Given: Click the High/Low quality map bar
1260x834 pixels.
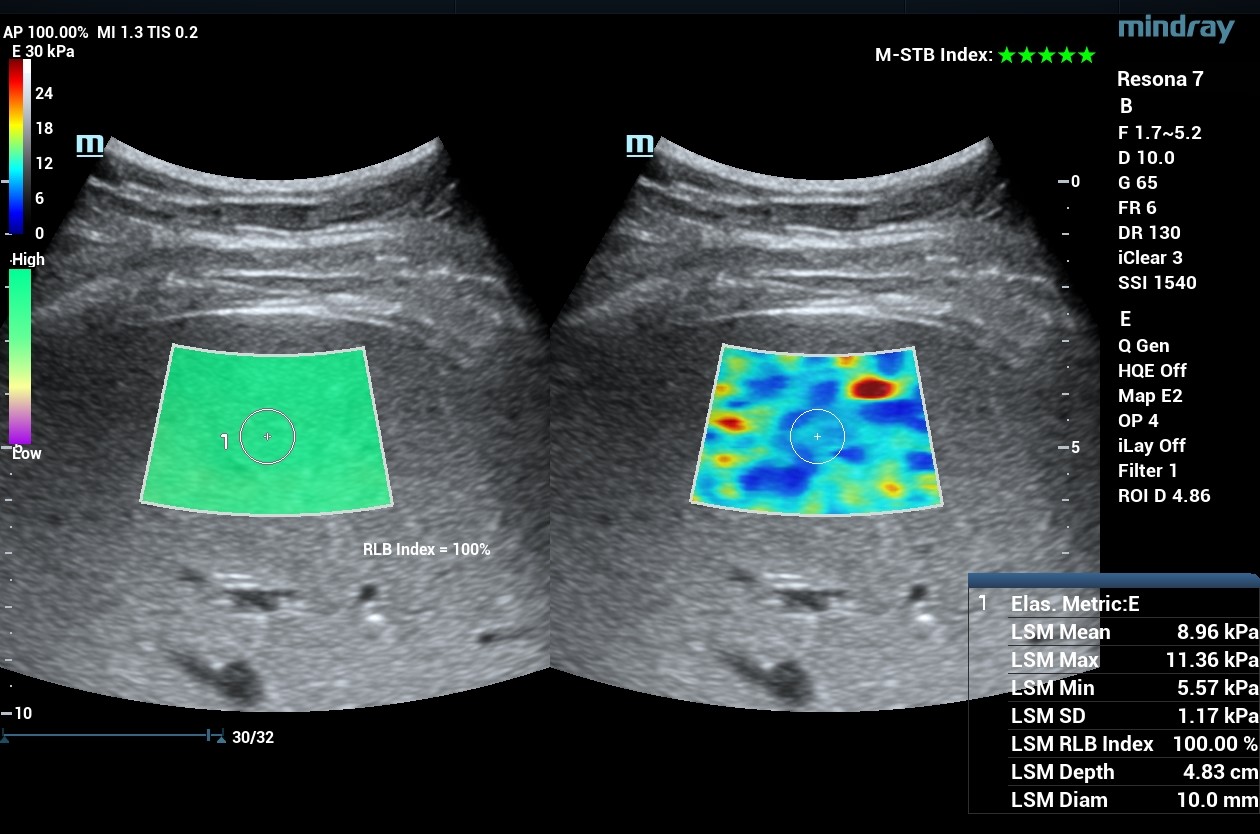Looking at the screenshot, I should tap(20, 355).
